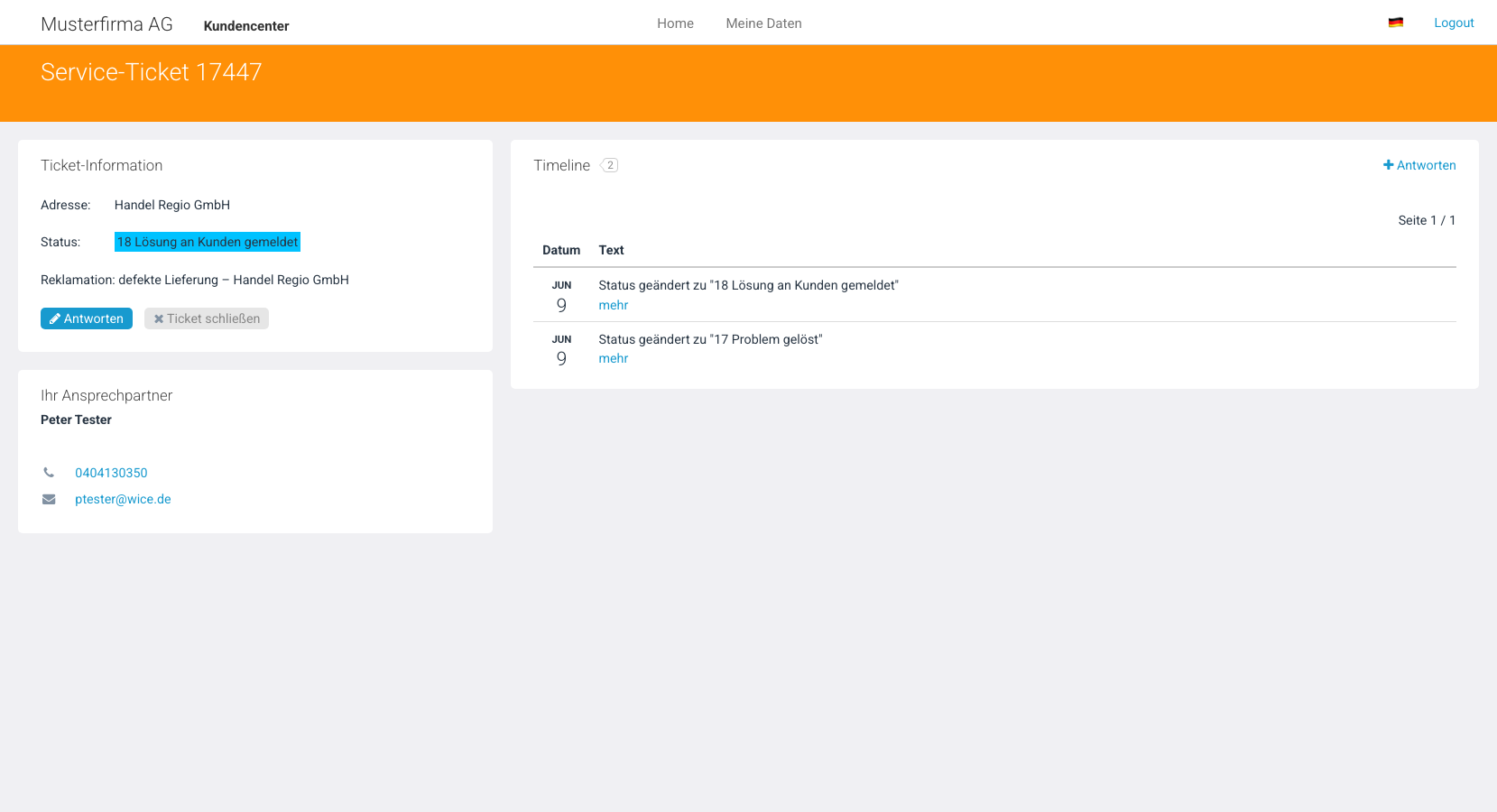Image resolution: width=1497 pixels, height=812 pixels.
Task: Go to Meine Daten
Action: click(x=763, y=23)
